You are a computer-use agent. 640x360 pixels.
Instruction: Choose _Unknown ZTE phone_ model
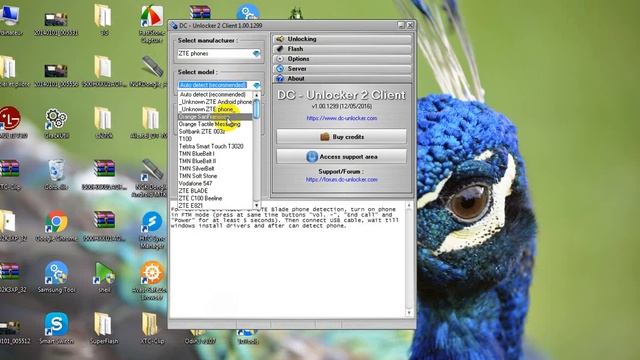tap(215, 109)
